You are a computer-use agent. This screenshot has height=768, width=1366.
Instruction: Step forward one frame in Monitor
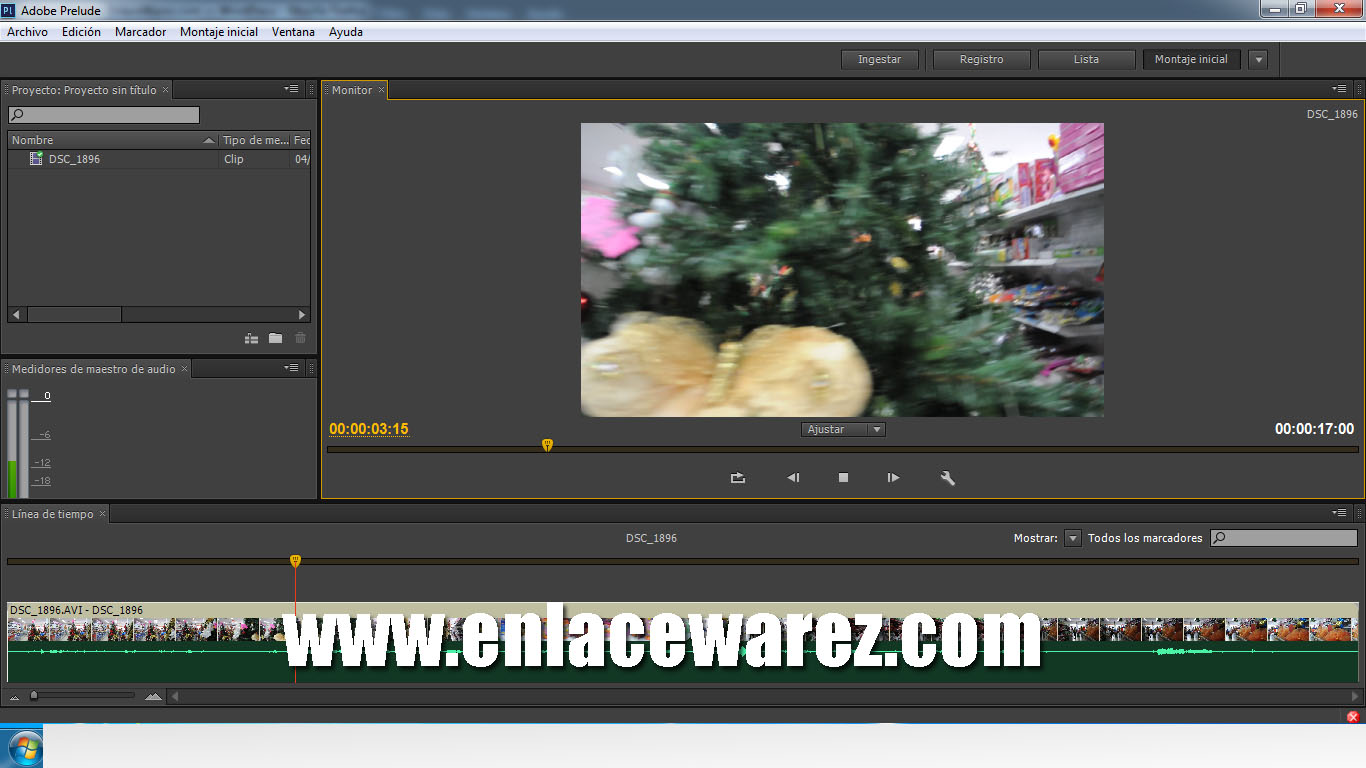[x=893, y=478]
